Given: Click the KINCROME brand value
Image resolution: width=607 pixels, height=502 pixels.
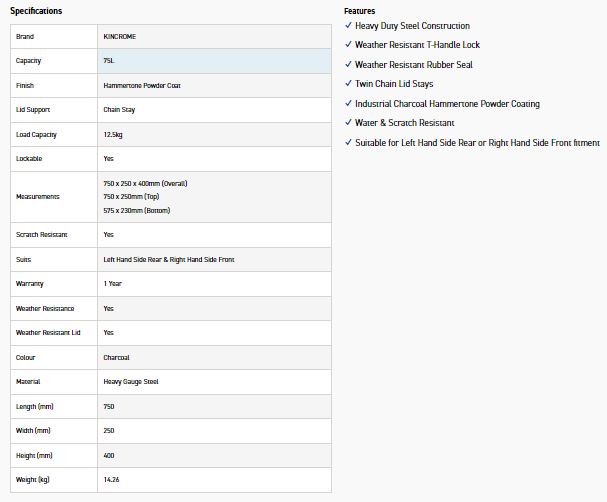Looking at the screenshot, I should pyautogui.click(x=120, y=36).
